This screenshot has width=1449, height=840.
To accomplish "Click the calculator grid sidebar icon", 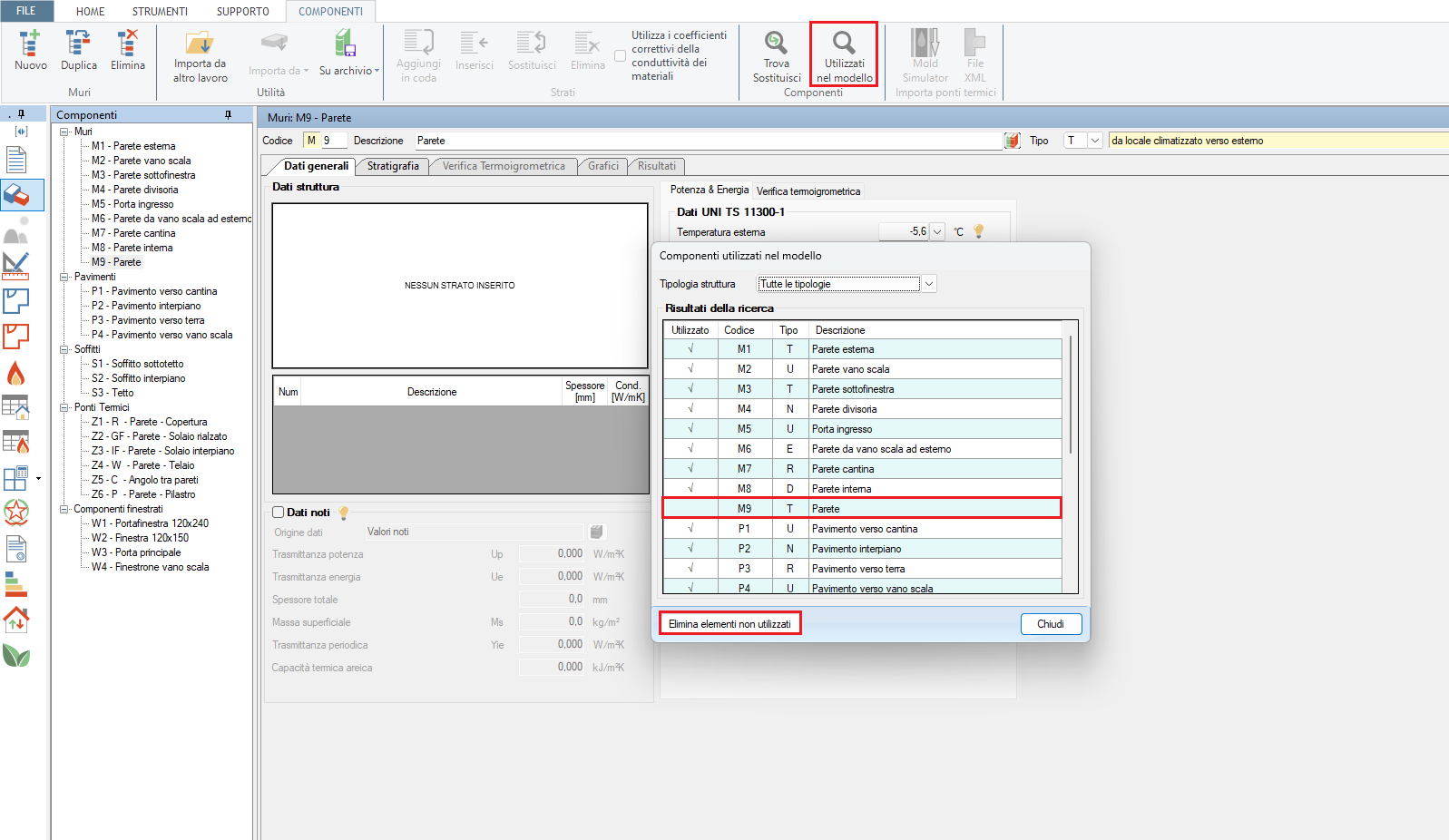I will 15,478.
